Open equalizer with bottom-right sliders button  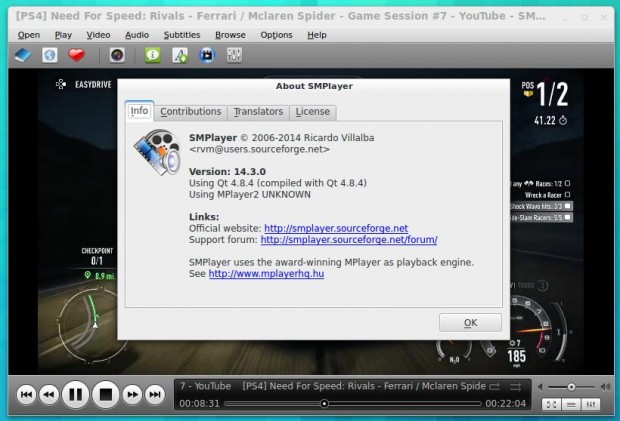pyautogui.click(x=591, y=404)
